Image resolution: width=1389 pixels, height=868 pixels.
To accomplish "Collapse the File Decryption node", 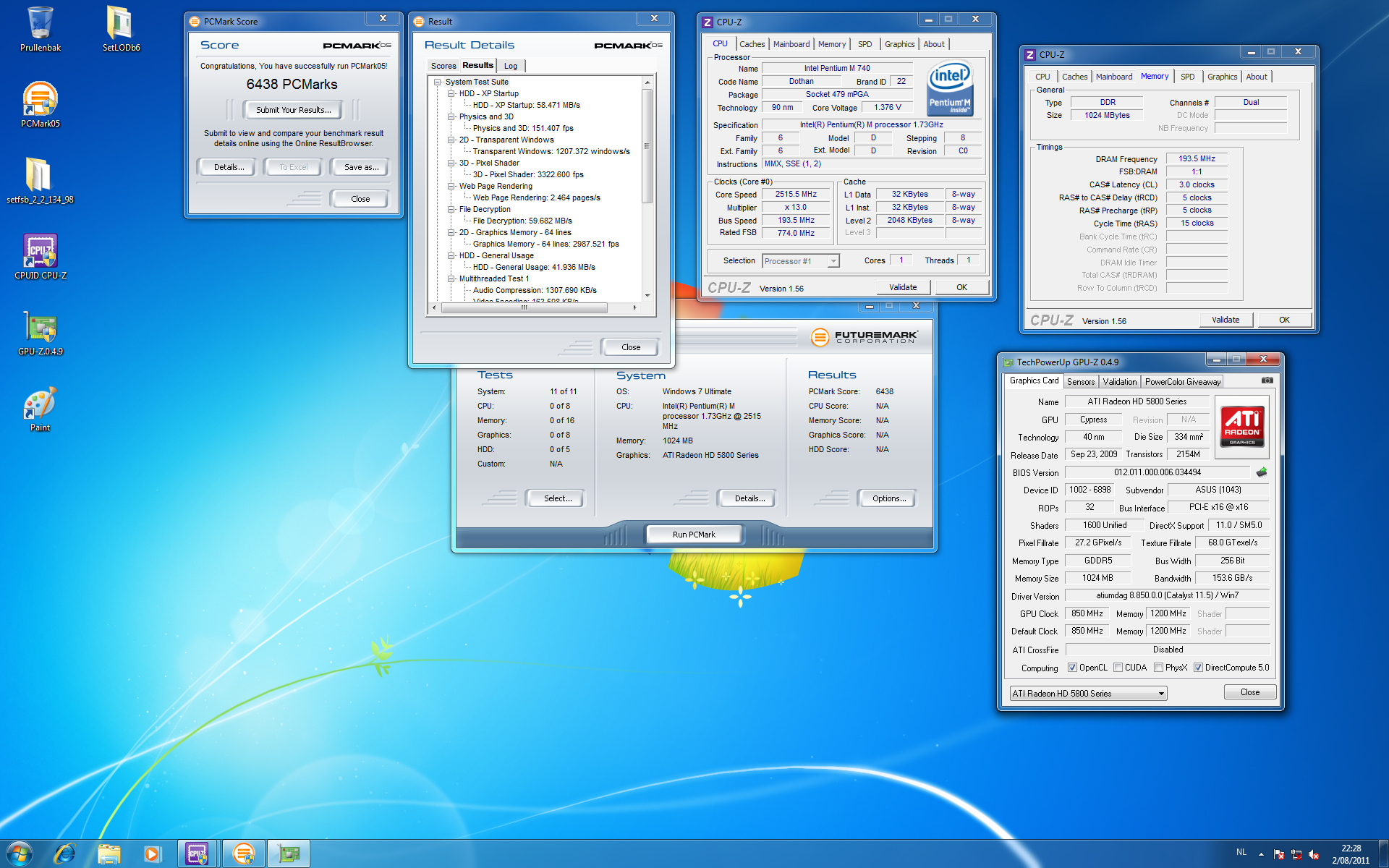I will [x=451, y=210].
